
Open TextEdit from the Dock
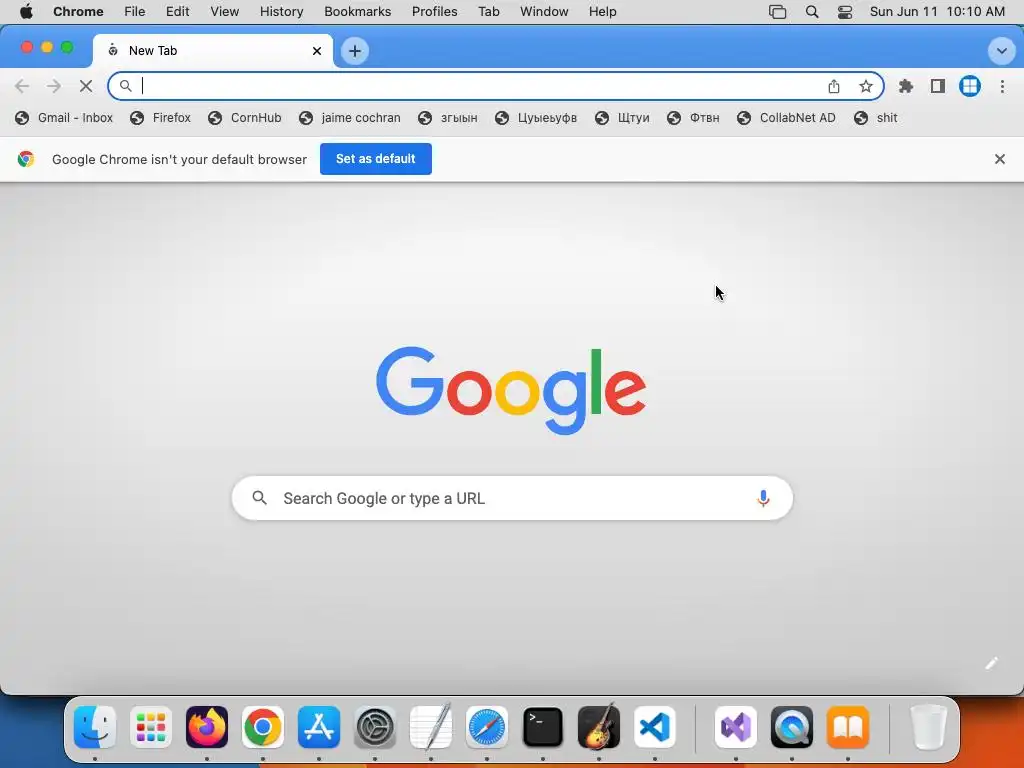tap(431, 727)
